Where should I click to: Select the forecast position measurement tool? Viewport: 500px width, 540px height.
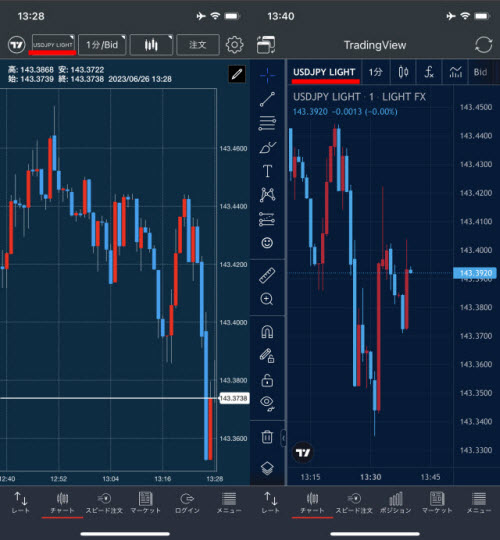[267, 219]
